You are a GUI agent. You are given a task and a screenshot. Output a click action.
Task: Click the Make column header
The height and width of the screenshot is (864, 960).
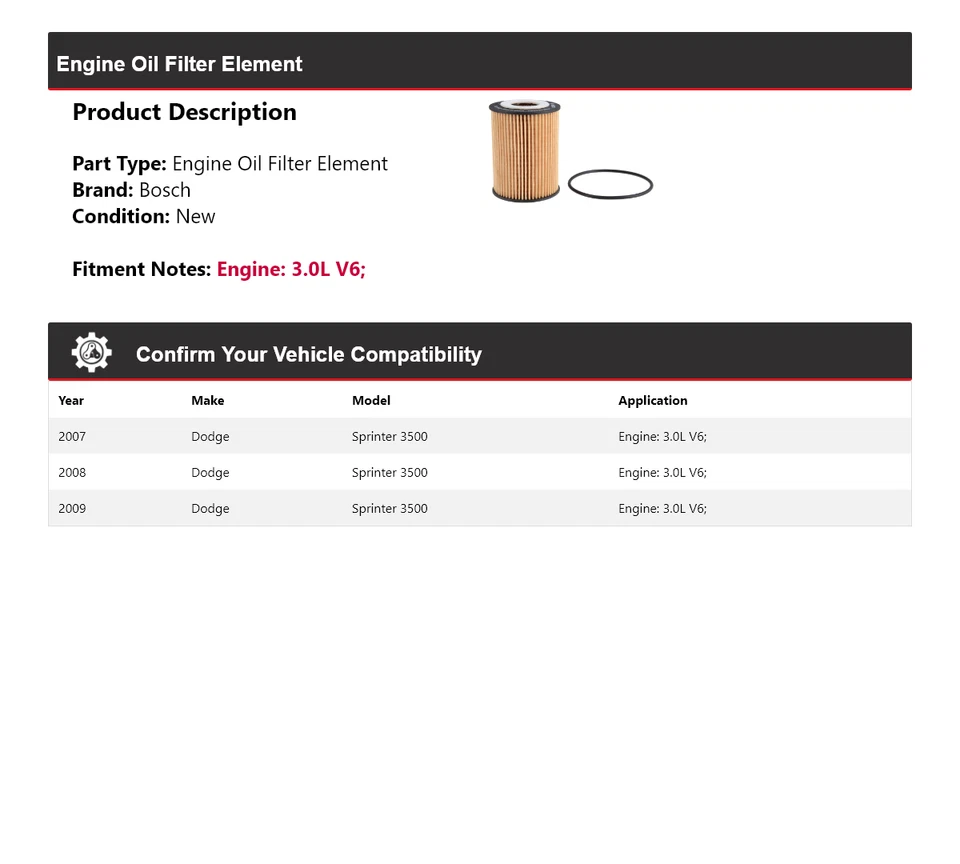click(x=208, y=400)
